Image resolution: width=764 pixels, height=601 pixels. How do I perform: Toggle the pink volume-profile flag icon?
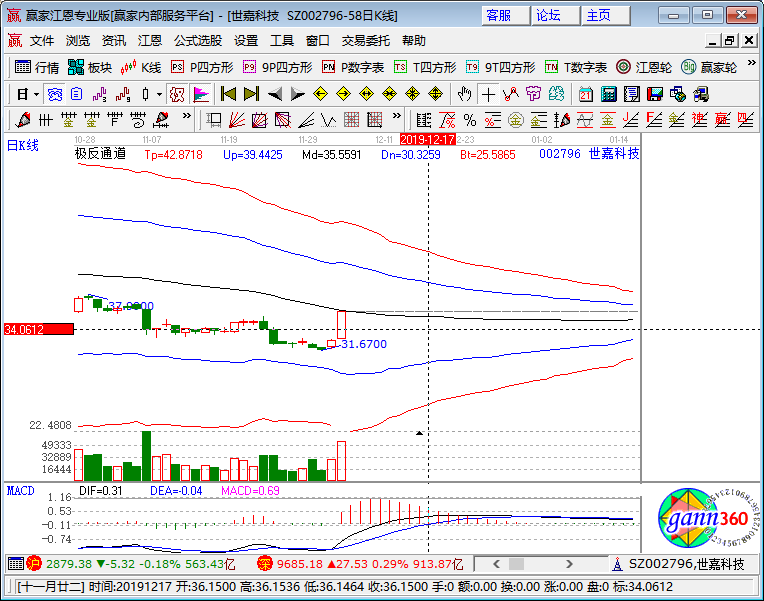[201, 94]
